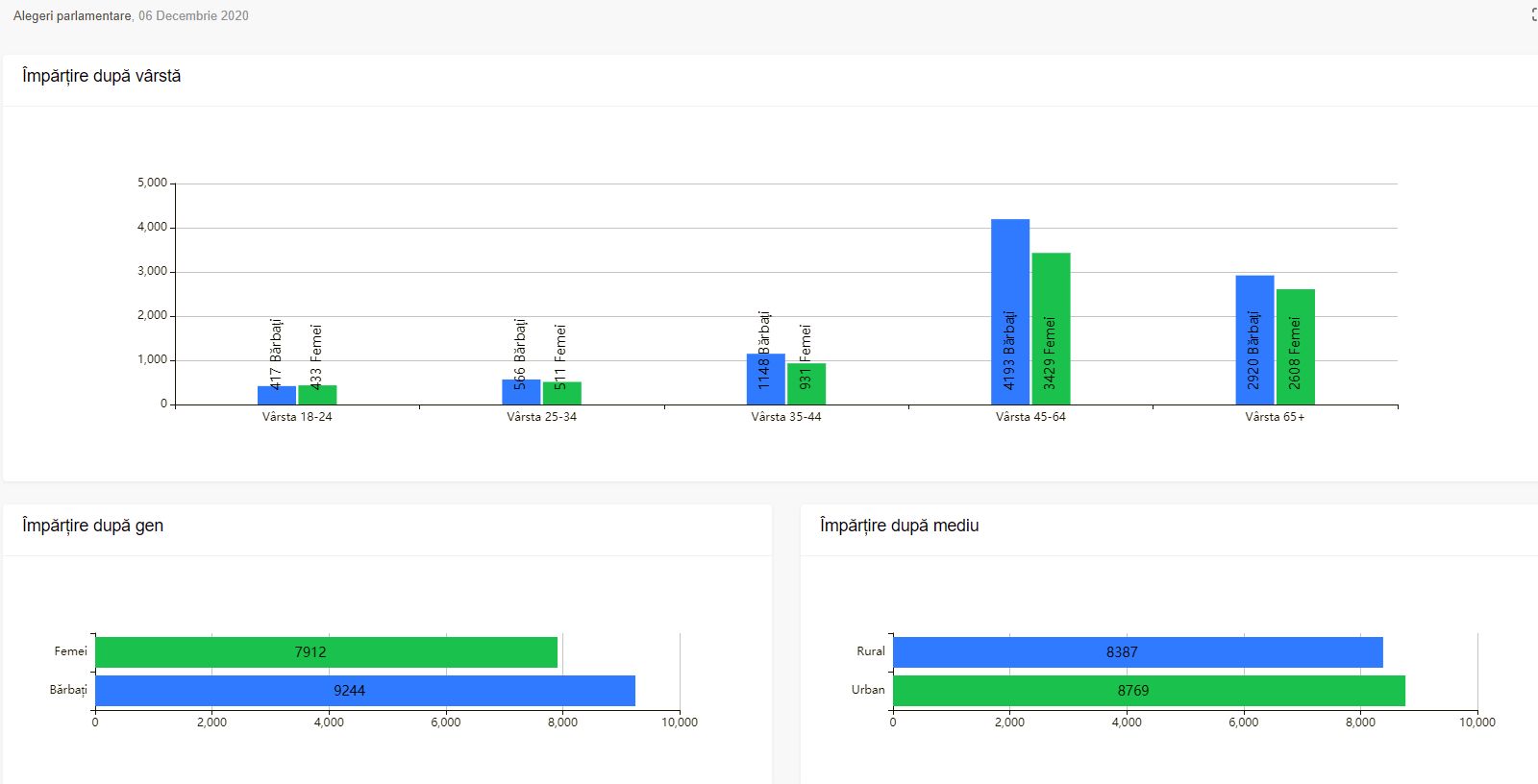Select the blue Rural bar showing 8387
The width and height of the screenshot is (1538, 784).
[x=1137, y=652]
